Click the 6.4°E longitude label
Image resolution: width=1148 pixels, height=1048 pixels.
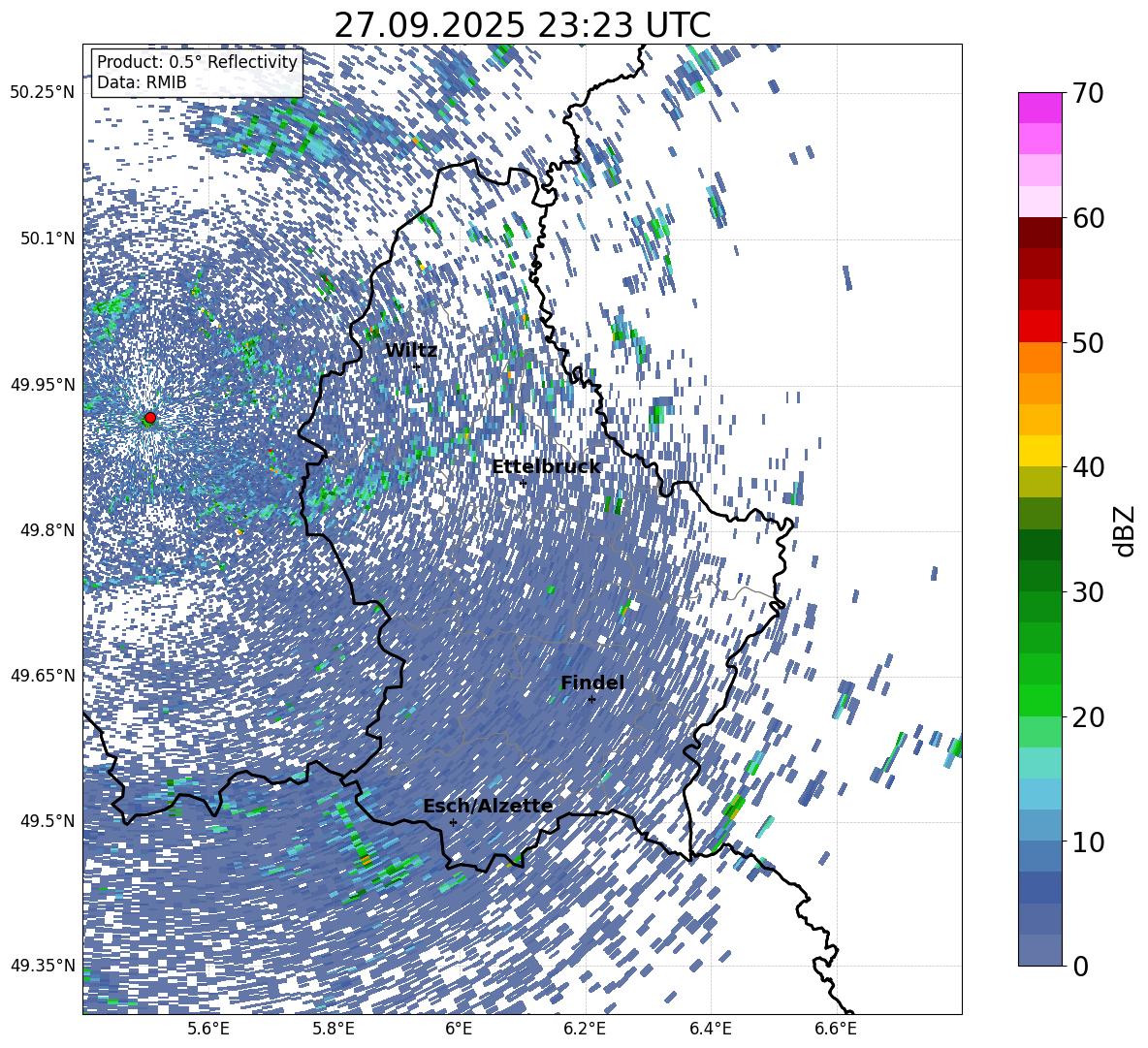click(x=710, y=1029)
